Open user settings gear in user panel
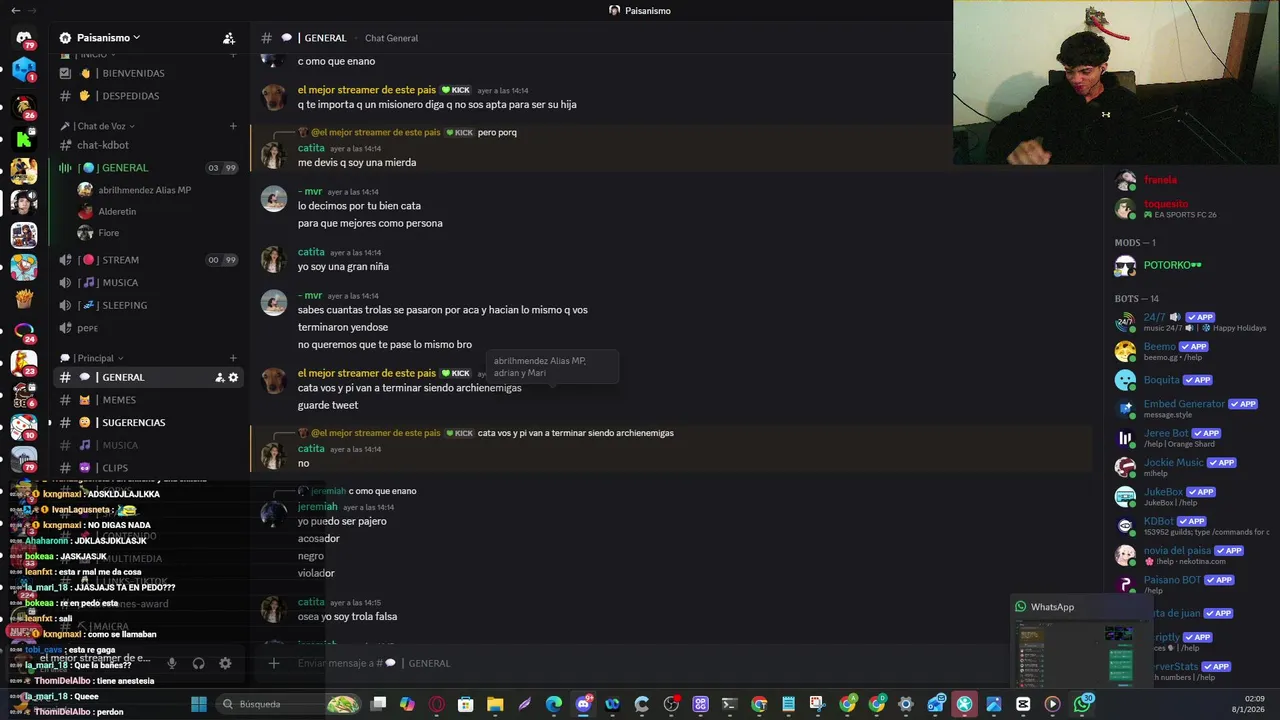1280x720 pixels. (225, 663)
